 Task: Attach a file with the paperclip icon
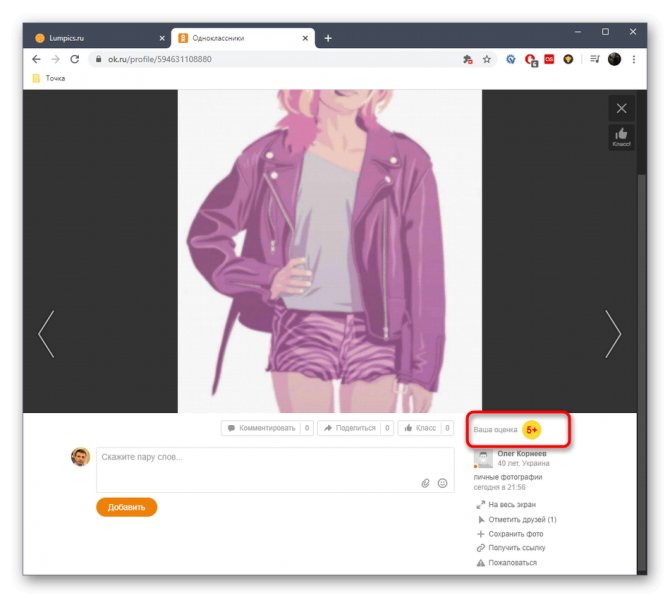point(426,483)
